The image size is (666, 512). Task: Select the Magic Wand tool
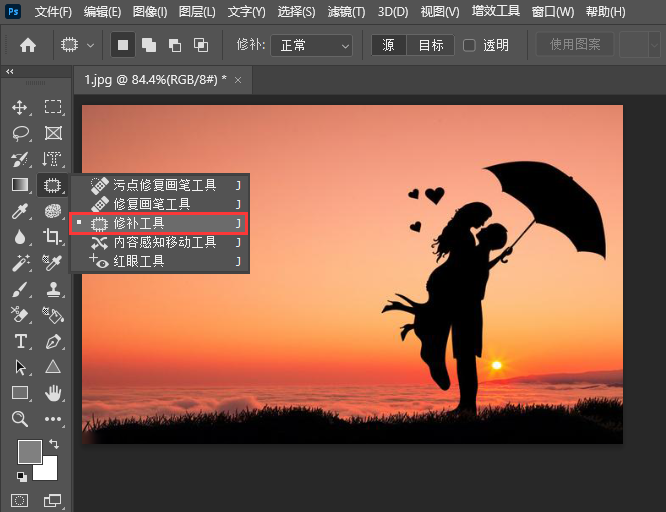(x=20, y=263)
